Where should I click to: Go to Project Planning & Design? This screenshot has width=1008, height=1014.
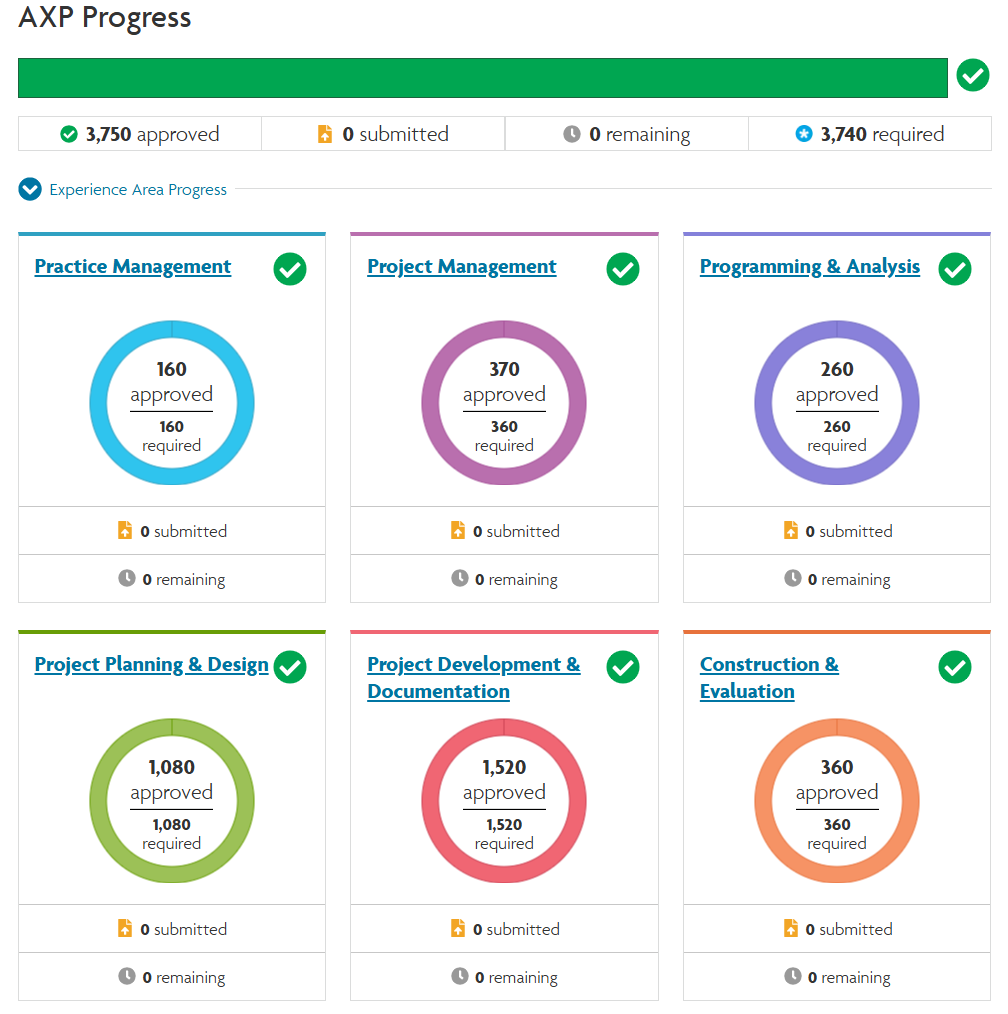click(151, 665)
